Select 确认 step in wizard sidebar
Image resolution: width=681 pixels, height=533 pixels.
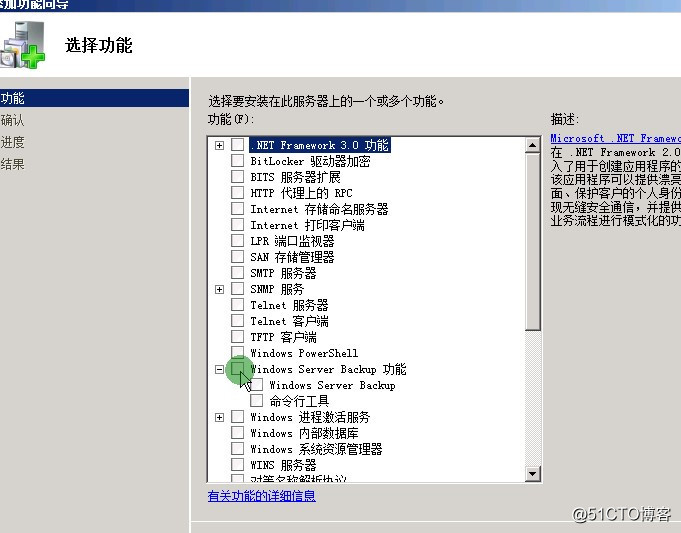coord(12,120)
